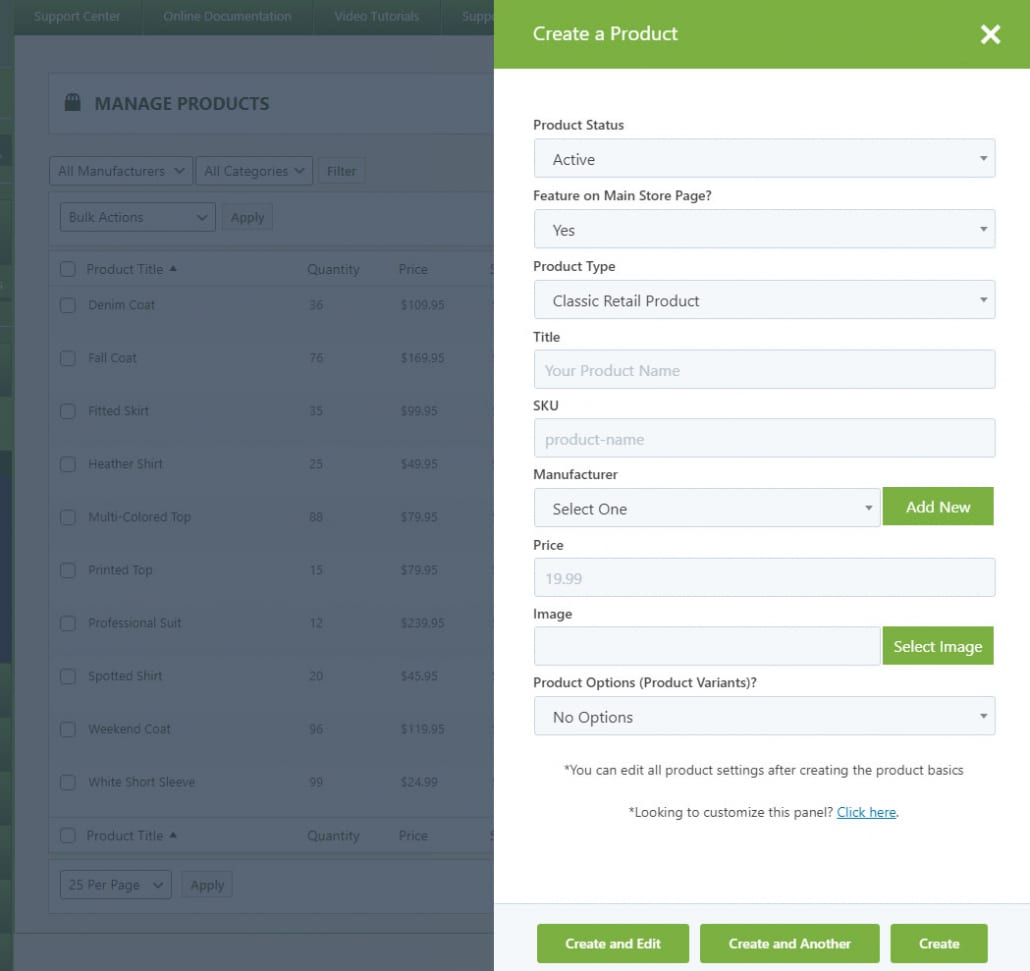The height and width of the screenshot is (971, 1030).
Task: Open the Support Center menu item
Action: point(77,16)
